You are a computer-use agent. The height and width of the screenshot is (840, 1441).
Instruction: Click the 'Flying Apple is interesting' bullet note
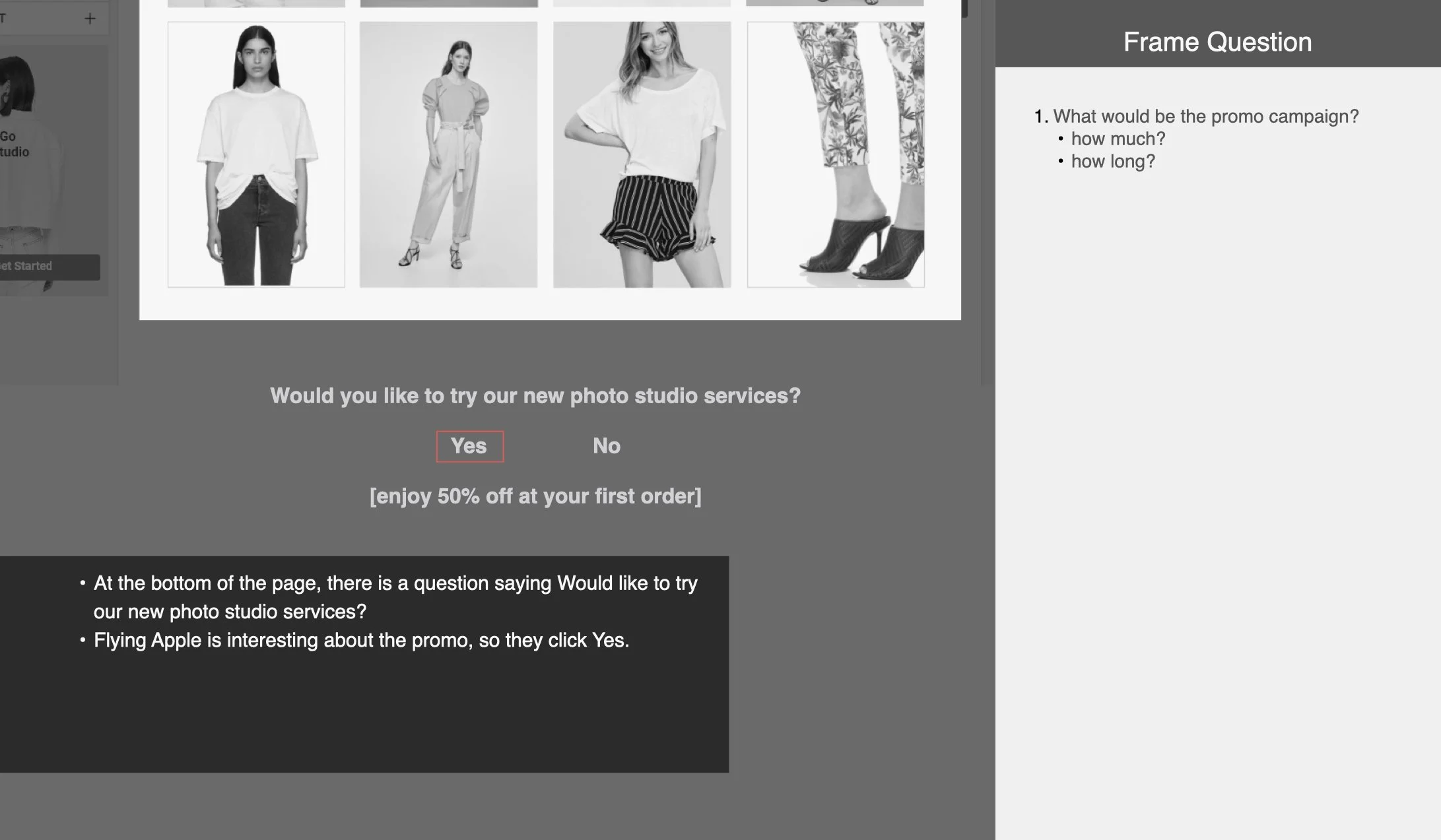(x=361, y=641)
